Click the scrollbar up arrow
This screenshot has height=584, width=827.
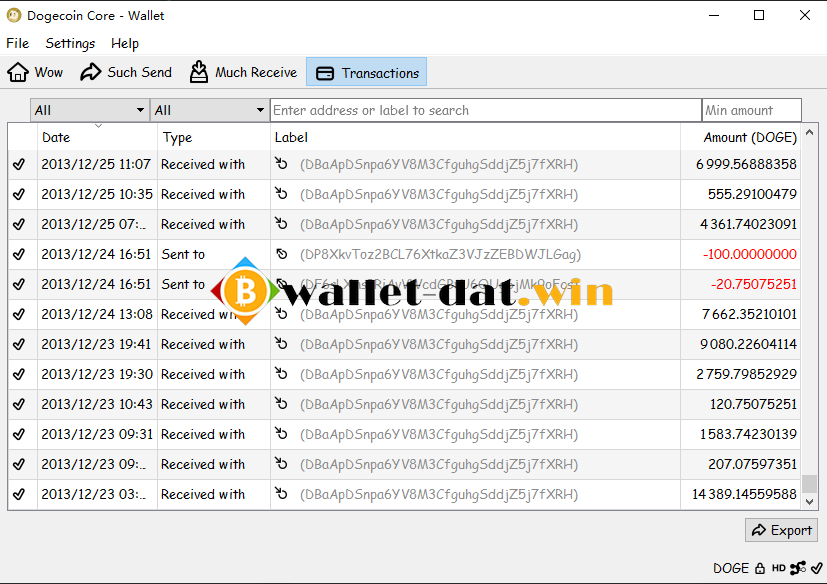pos(810,132)
